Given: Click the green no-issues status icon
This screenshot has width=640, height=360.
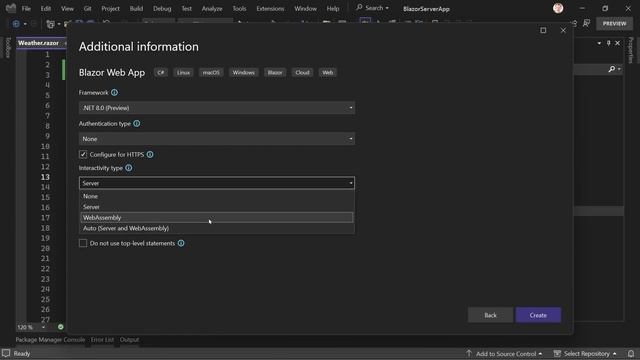Looking at the screenshot, I should [x=60, y=327].
